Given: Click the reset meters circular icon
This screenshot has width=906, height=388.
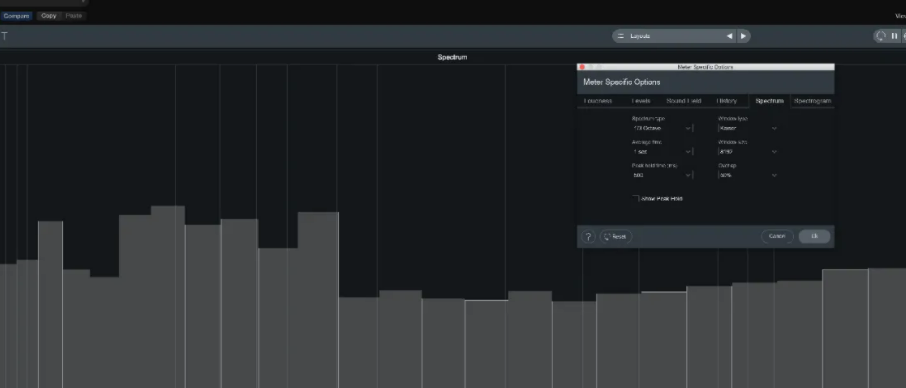Looking at the screenshot, I should coord(881,36).
